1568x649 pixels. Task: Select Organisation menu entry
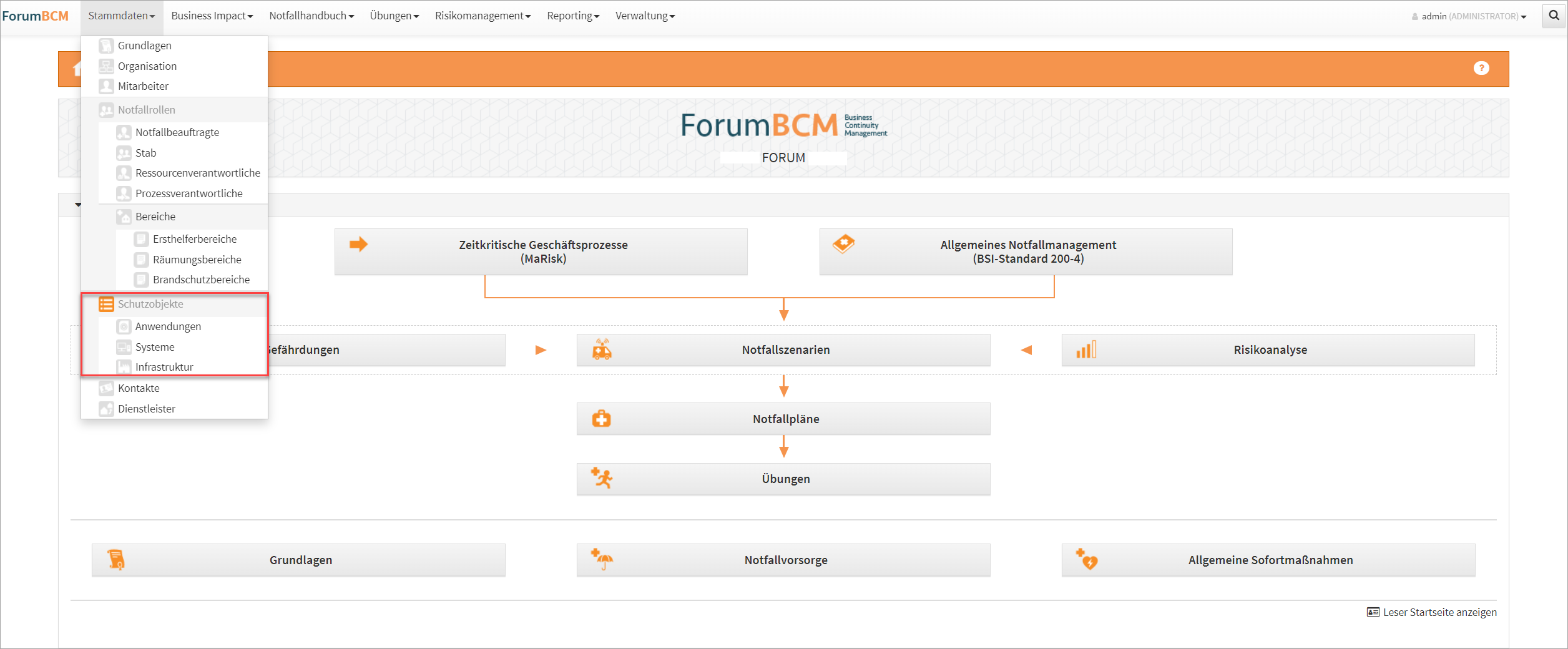tap(174, 66)
